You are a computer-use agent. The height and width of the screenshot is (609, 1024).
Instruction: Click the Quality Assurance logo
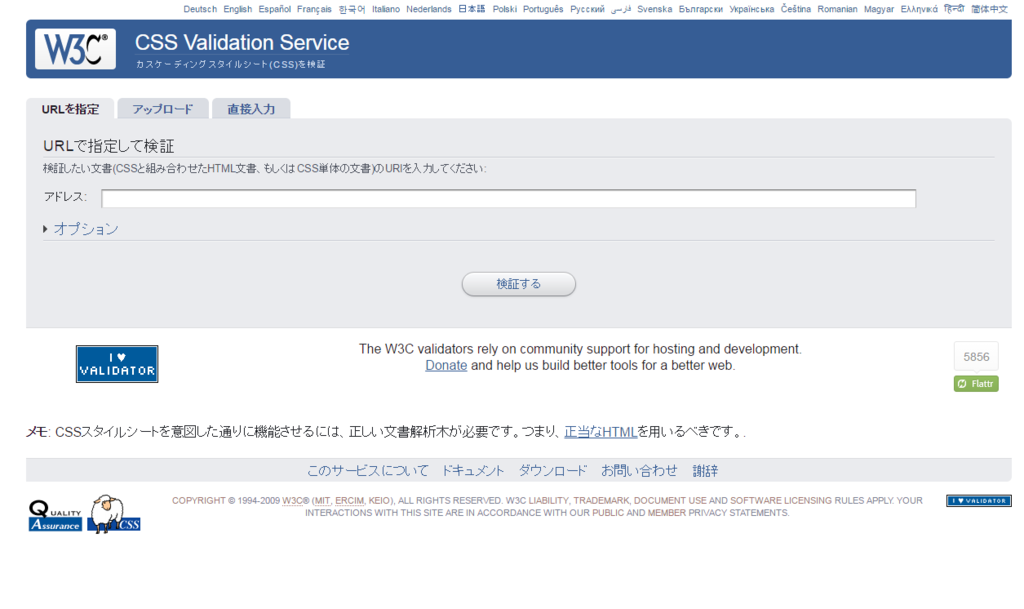[55, 516]
